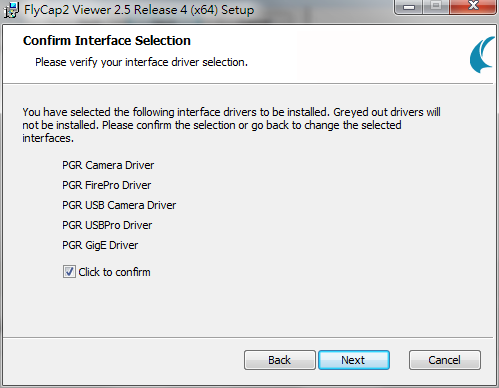
Task: Click the 'Click to confirm' label text
Action: [x=114, y=272]
